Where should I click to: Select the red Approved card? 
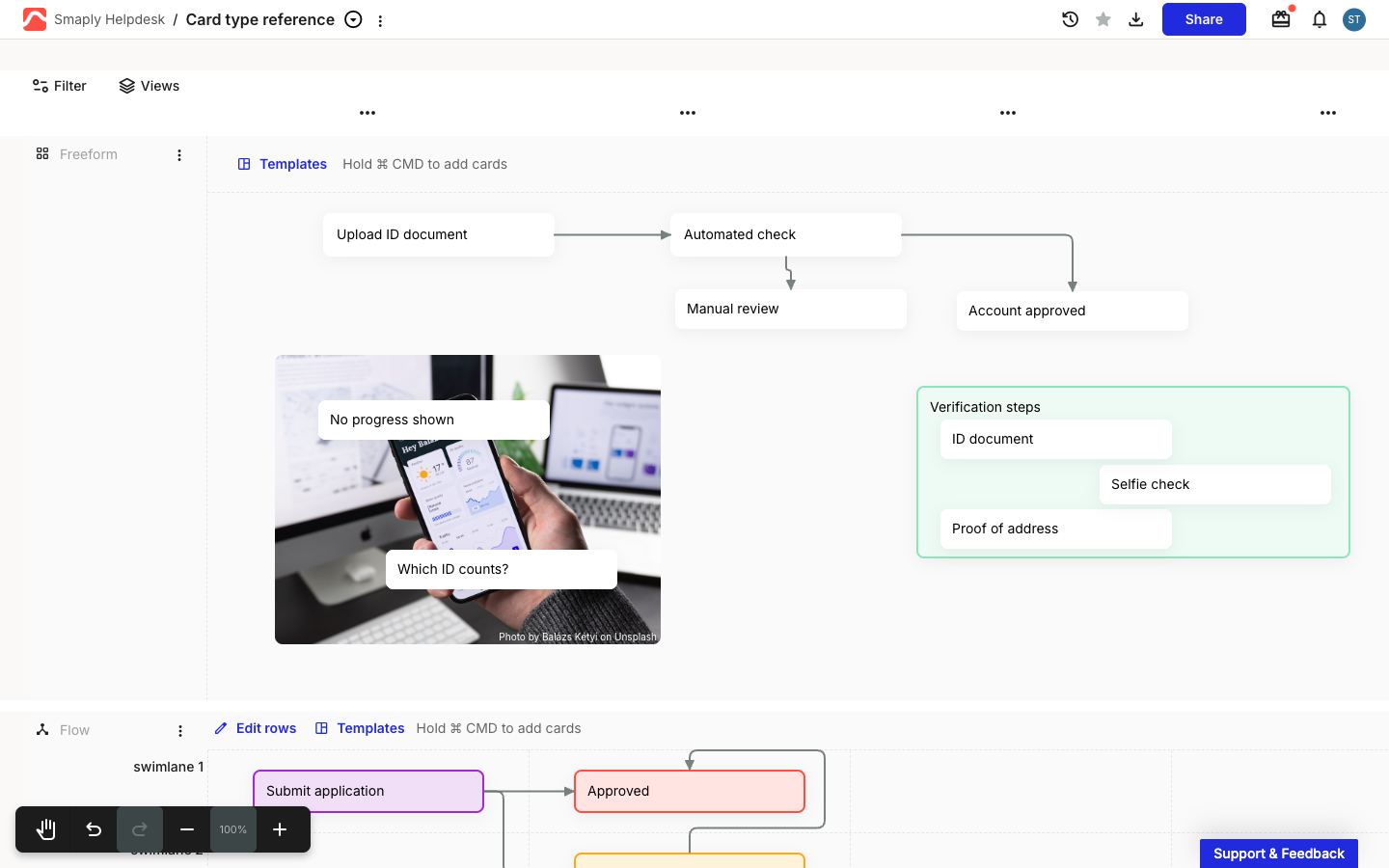pyautogui.click(x=690, y=791)
